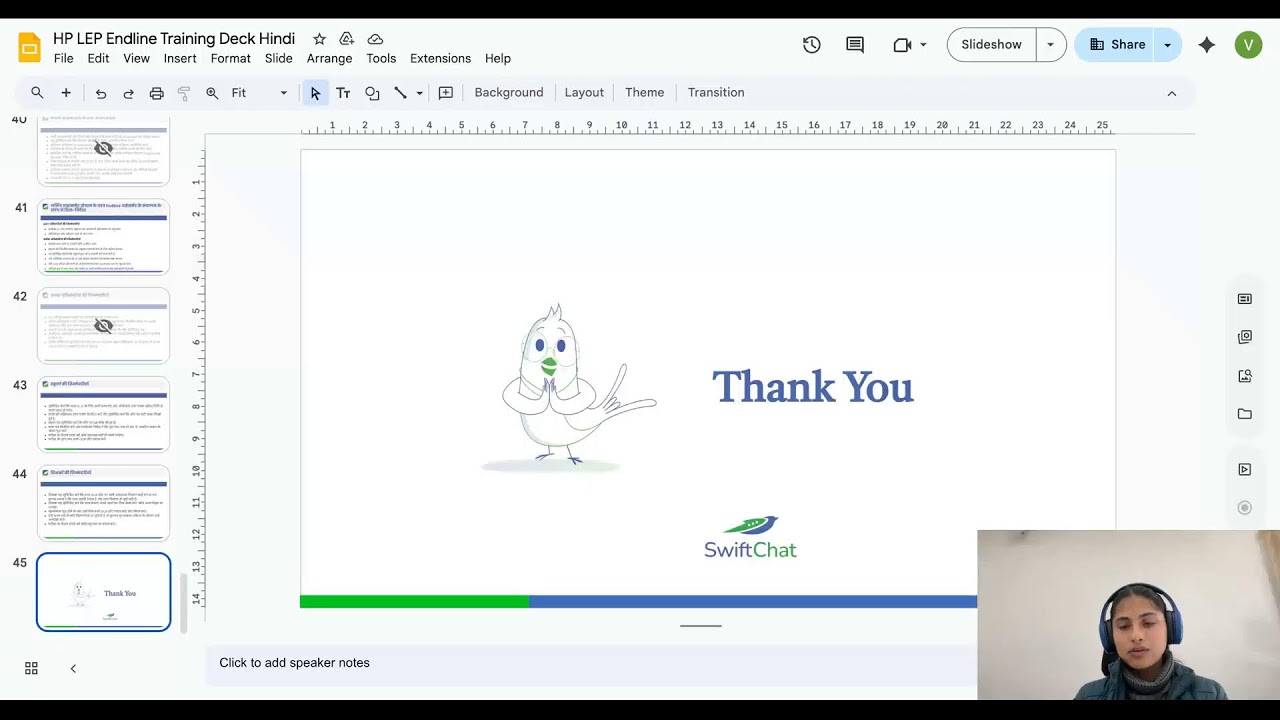Select slide 43 thumbnail

coord(104,415)
